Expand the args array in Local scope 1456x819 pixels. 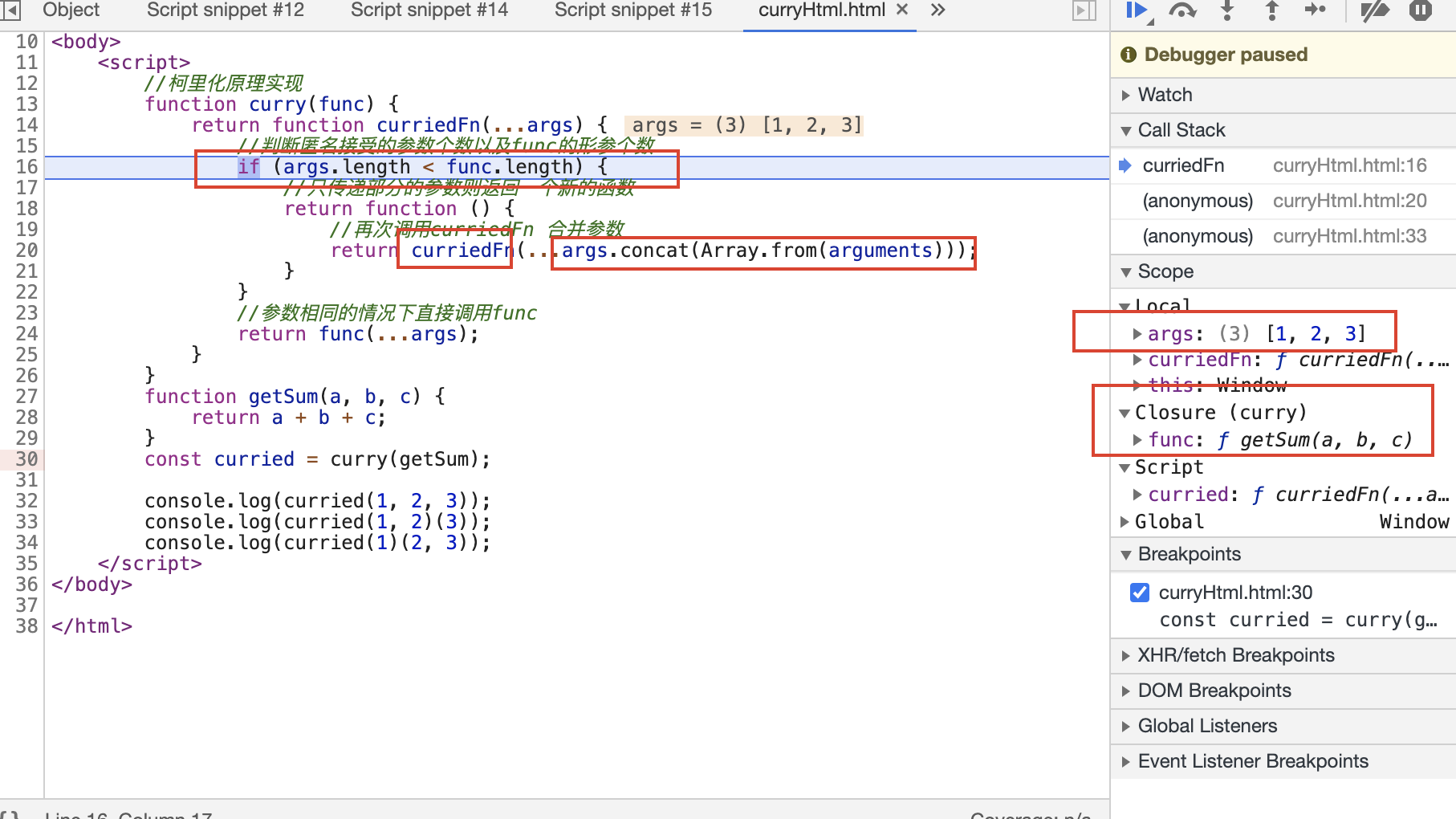(1137, 333)
